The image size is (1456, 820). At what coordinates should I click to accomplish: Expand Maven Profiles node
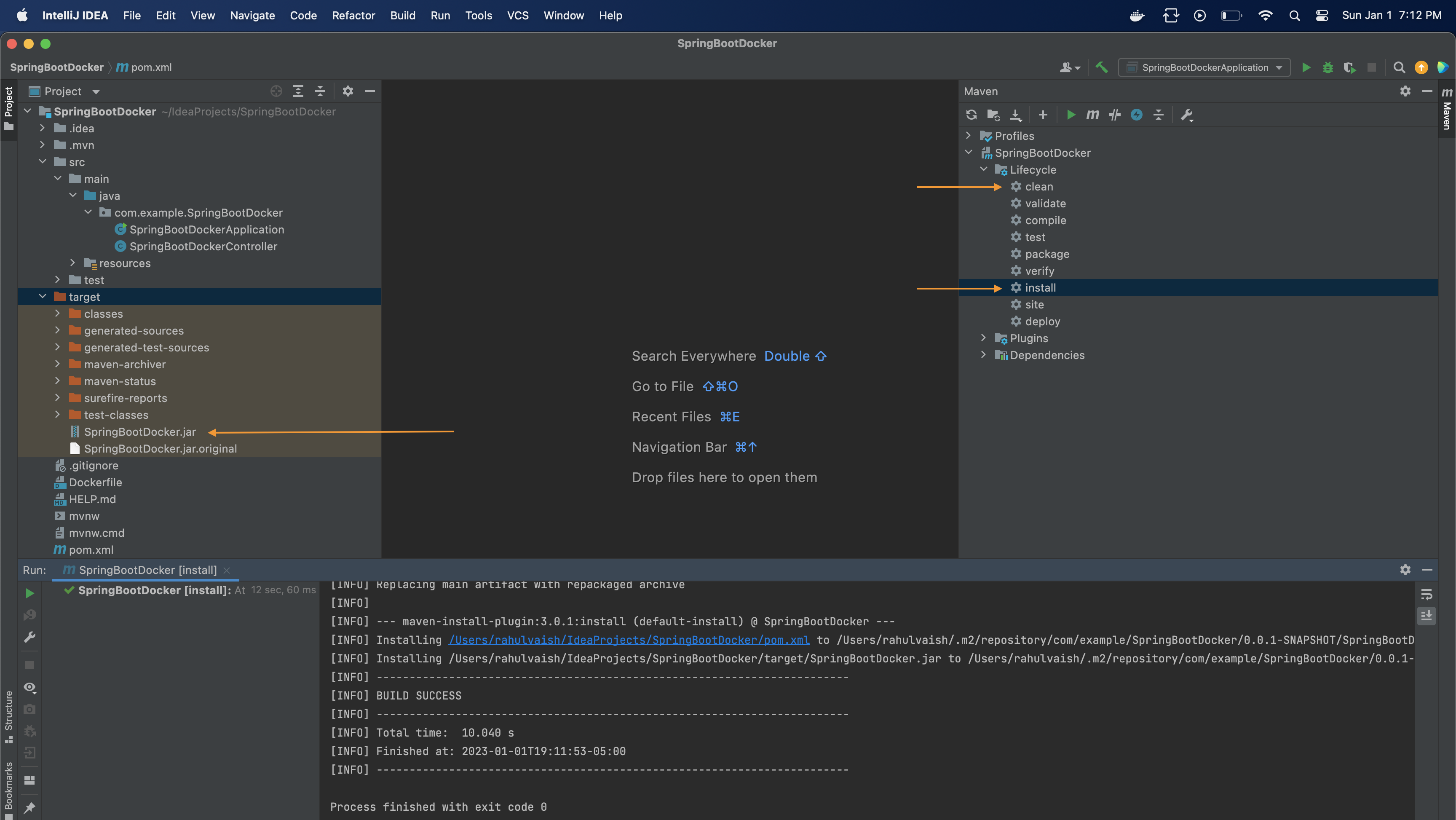pos(968,136)
